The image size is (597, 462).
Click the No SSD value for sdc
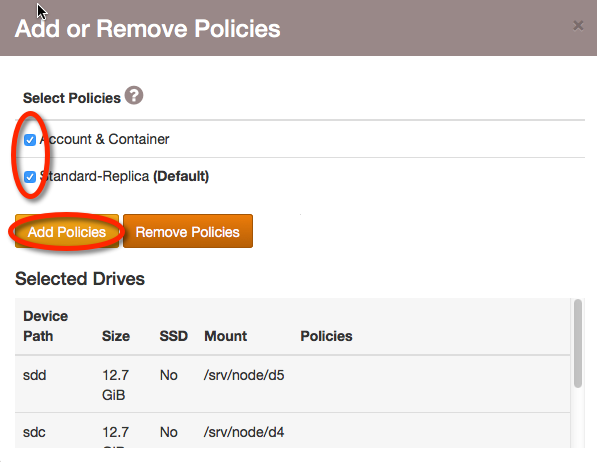point(169,432)
